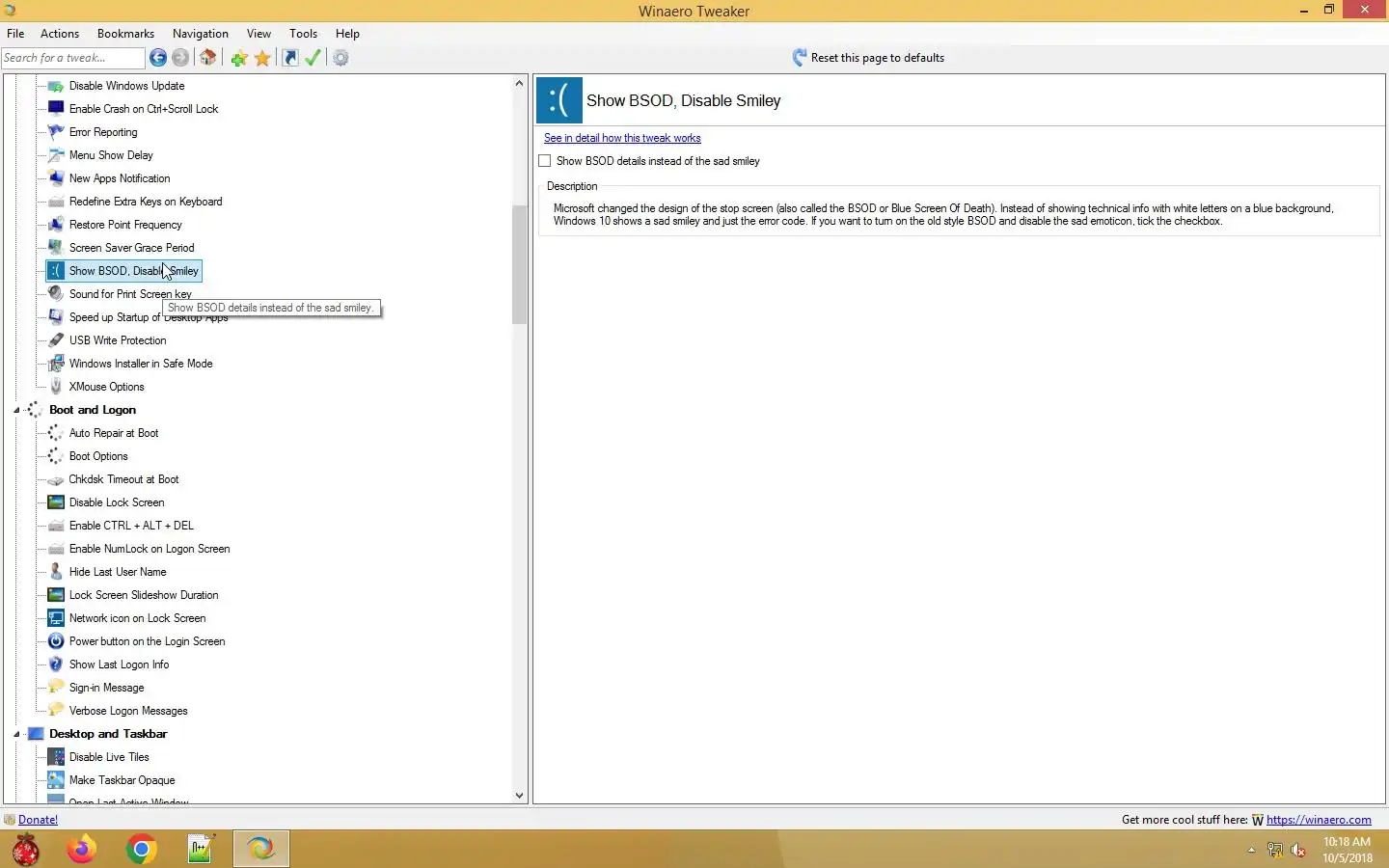Collapse the Desktop and Taskbar group
The height and width of the screenshot is (868, 1389).
pos(16,734)
